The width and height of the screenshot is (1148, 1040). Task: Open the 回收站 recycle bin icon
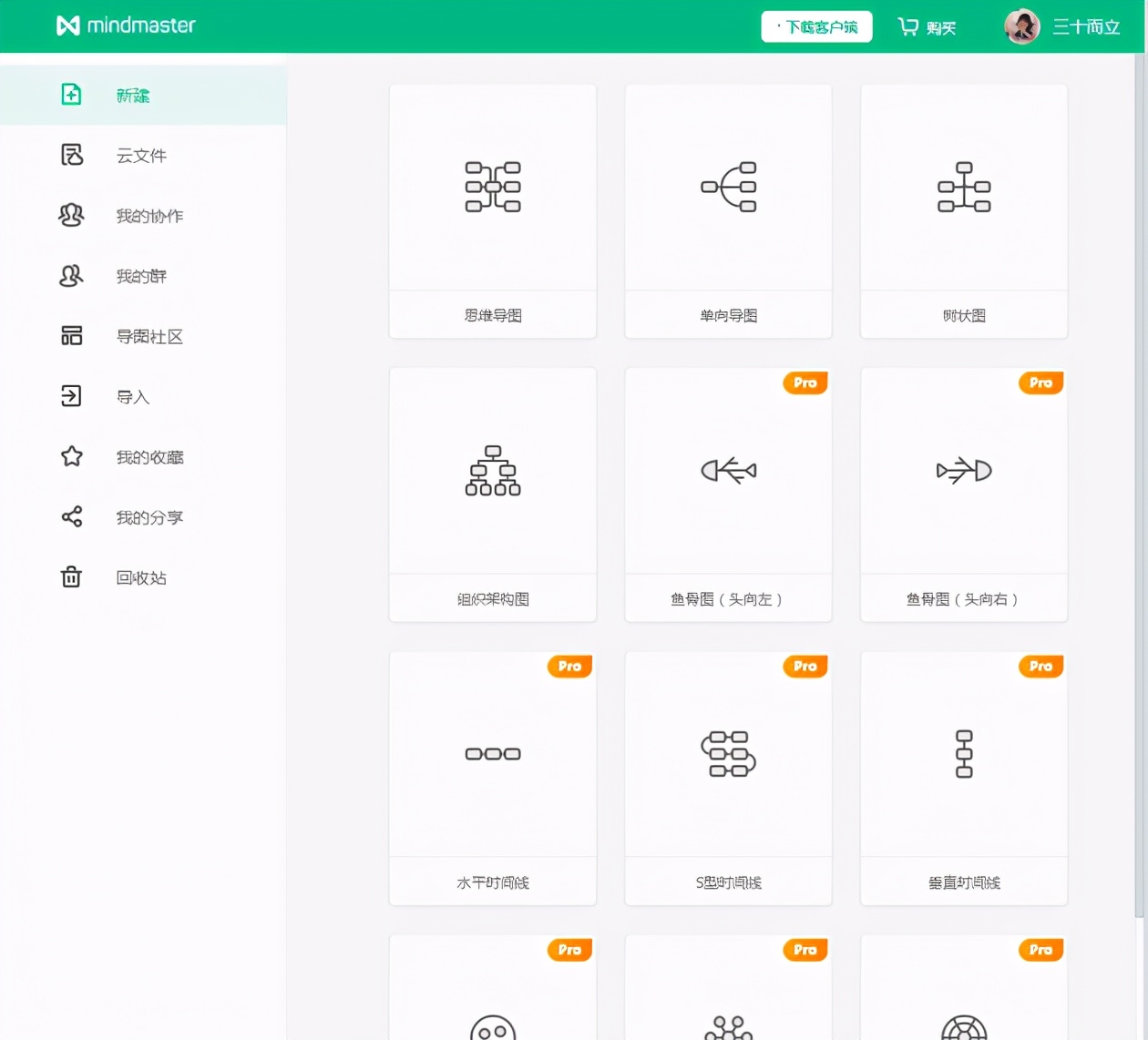(71, 577)
